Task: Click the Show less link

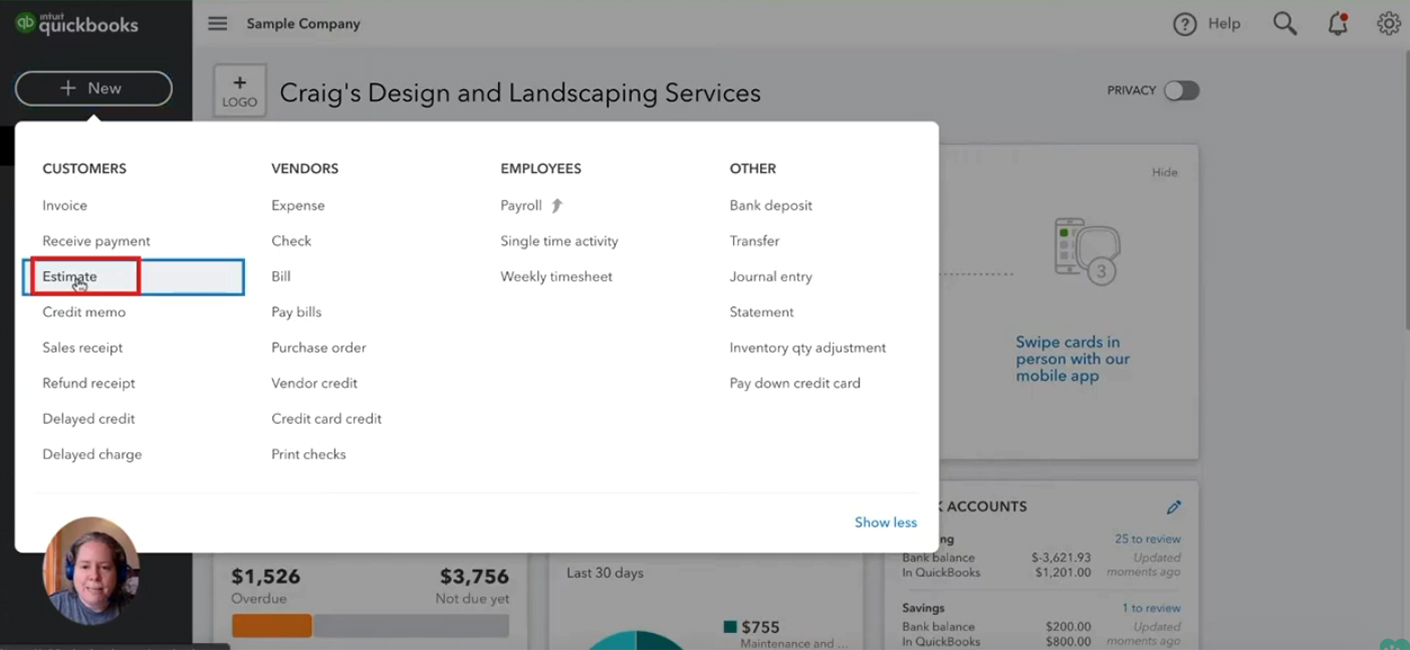Action: coord(886,522)
